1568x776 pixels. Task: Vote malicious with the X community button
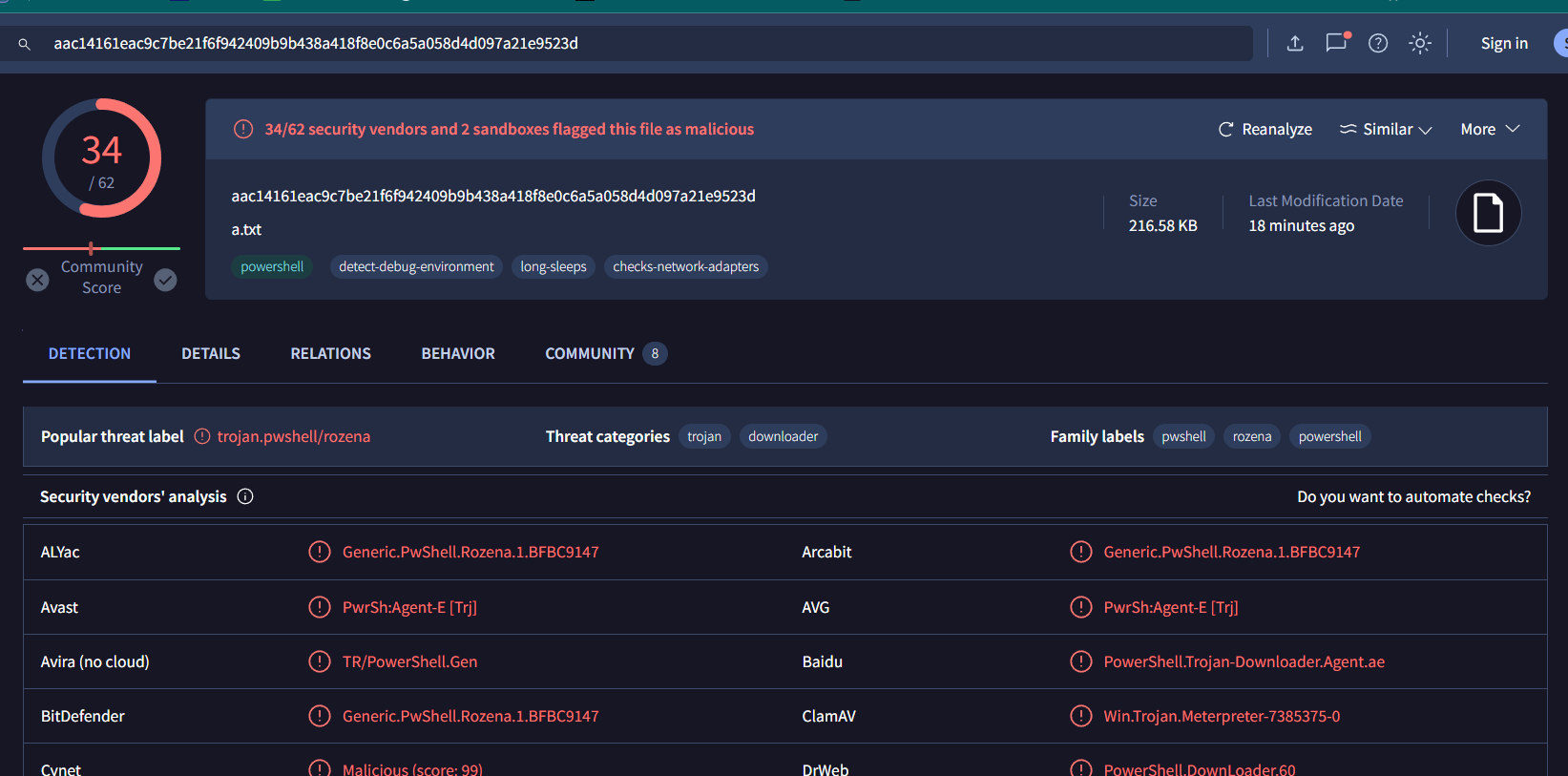37,280
